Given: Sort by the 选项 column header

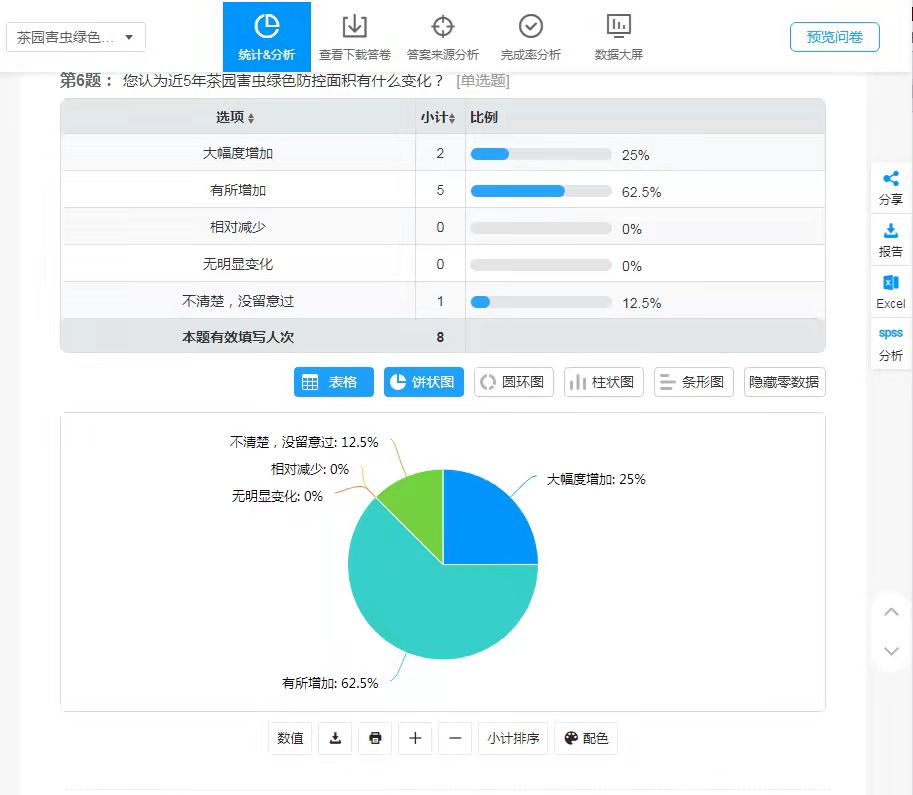Looking at the screenshot, I should coord(235,117).
